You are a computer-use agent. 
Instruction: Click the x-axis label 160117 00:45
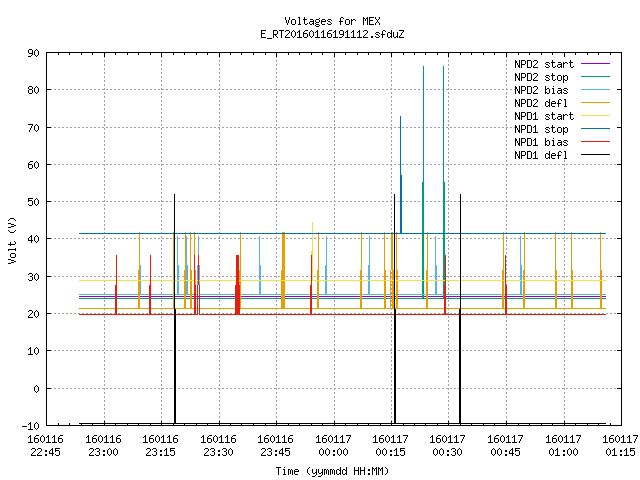click(506, 446)
